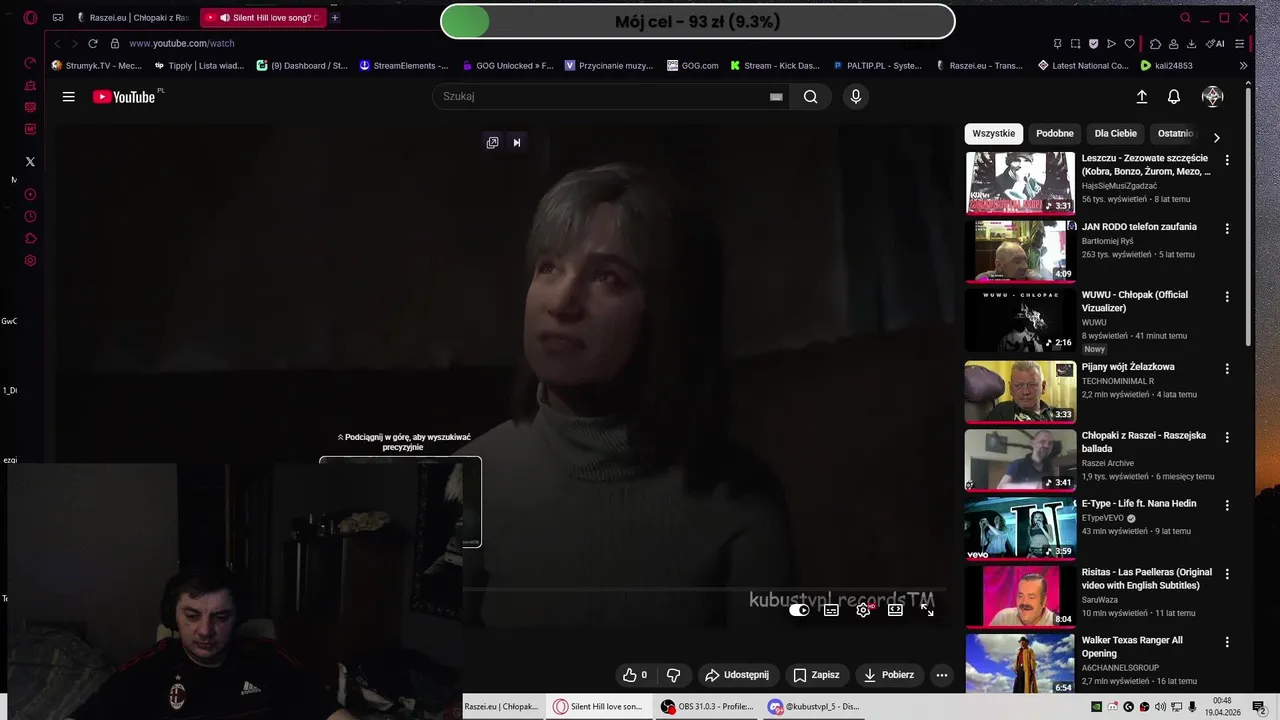Expand hidden bookmarks with double chevron
This screenshot has height=720, width=1280.
[x=1243, y=66]
